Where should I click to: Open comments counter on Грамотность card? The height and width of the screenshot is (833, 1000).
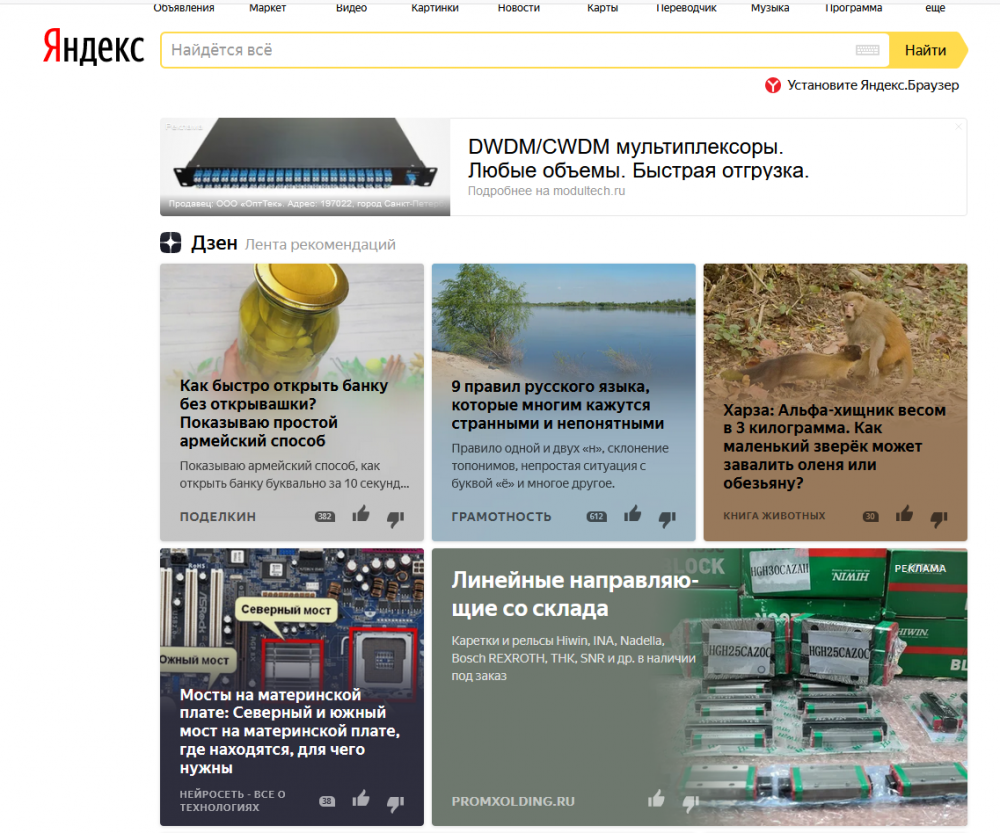click(597, 517)
